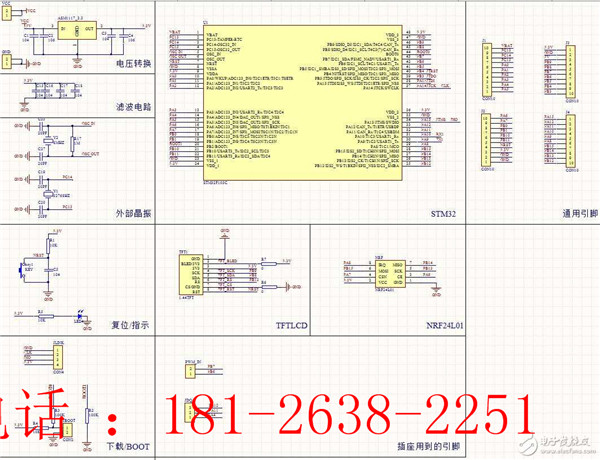Select the 10K resistor feeding the LED
600x460 pixels.
coord(46,316)
